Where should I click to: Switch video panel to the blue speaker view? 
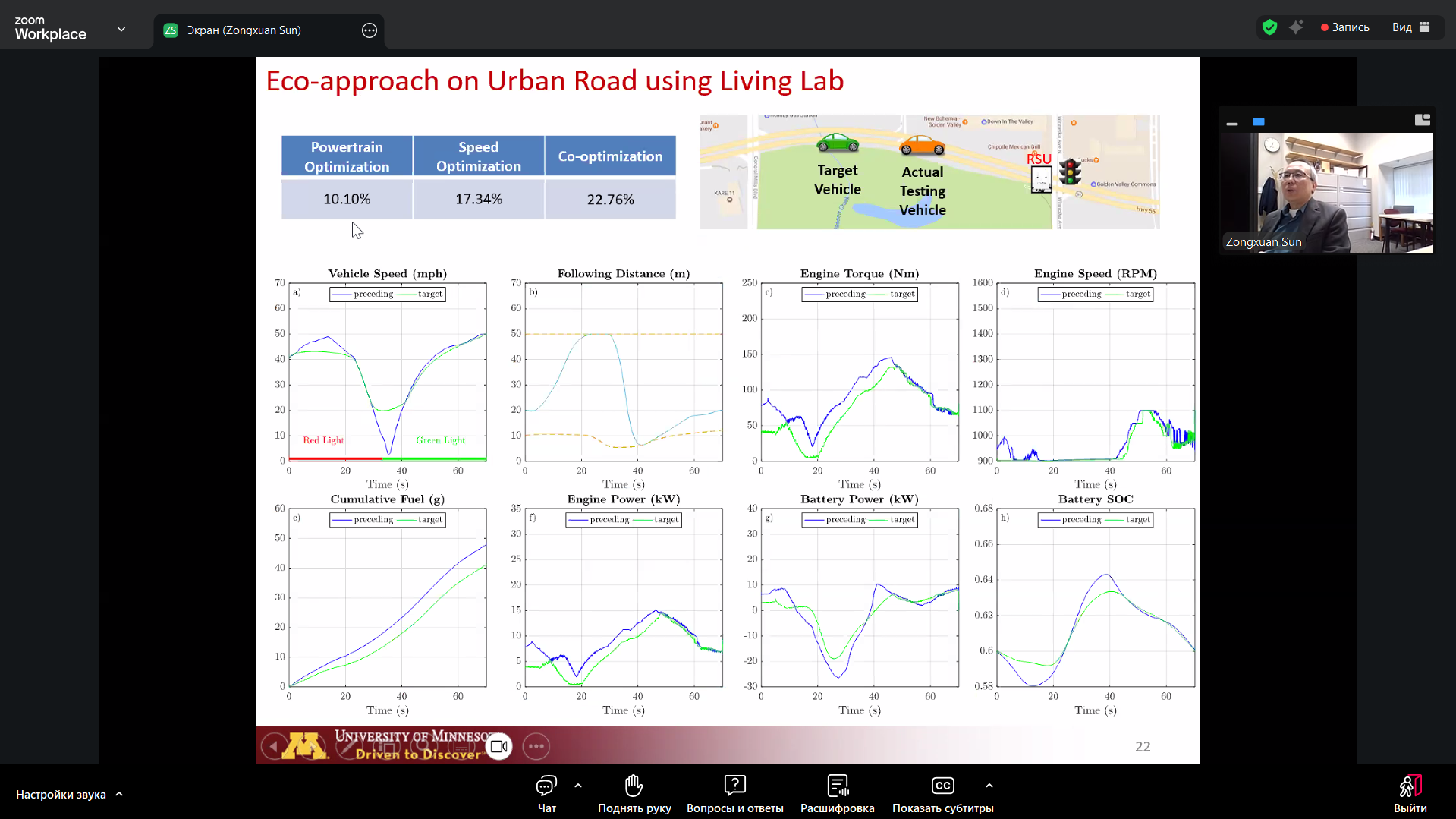(x=1259, y=121)
